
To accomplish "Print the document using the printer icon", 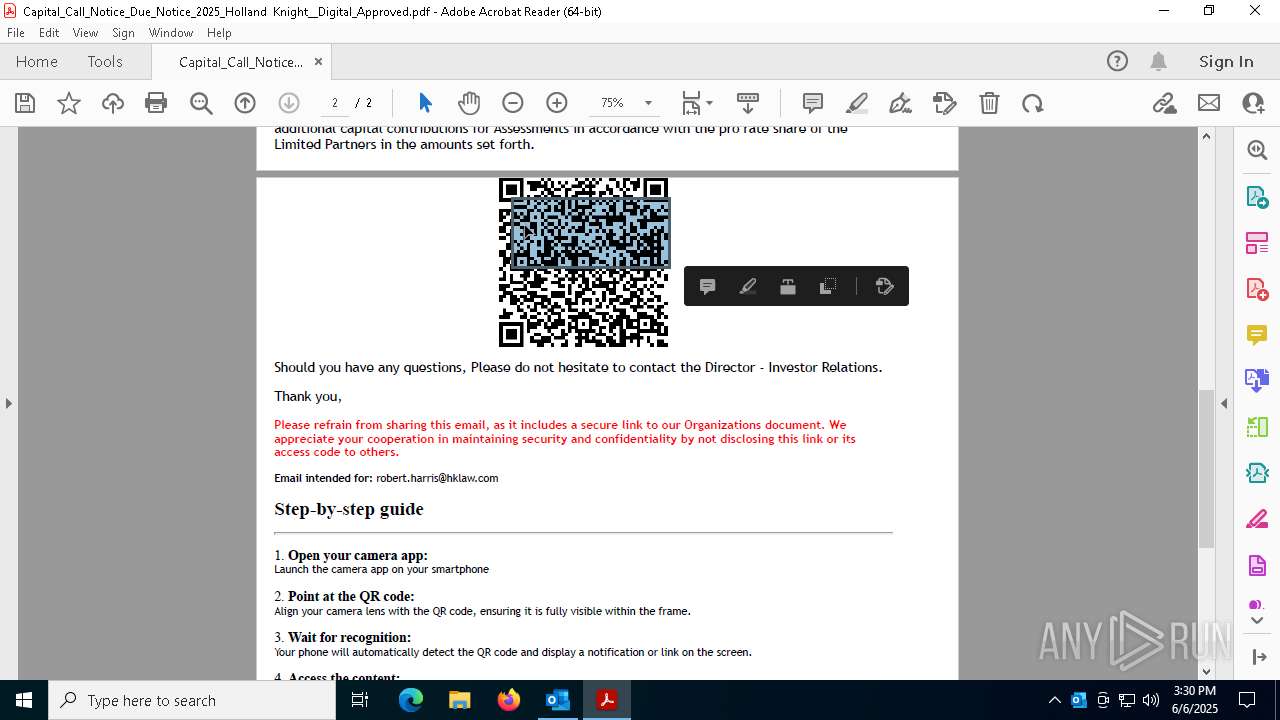I will 156,103.
